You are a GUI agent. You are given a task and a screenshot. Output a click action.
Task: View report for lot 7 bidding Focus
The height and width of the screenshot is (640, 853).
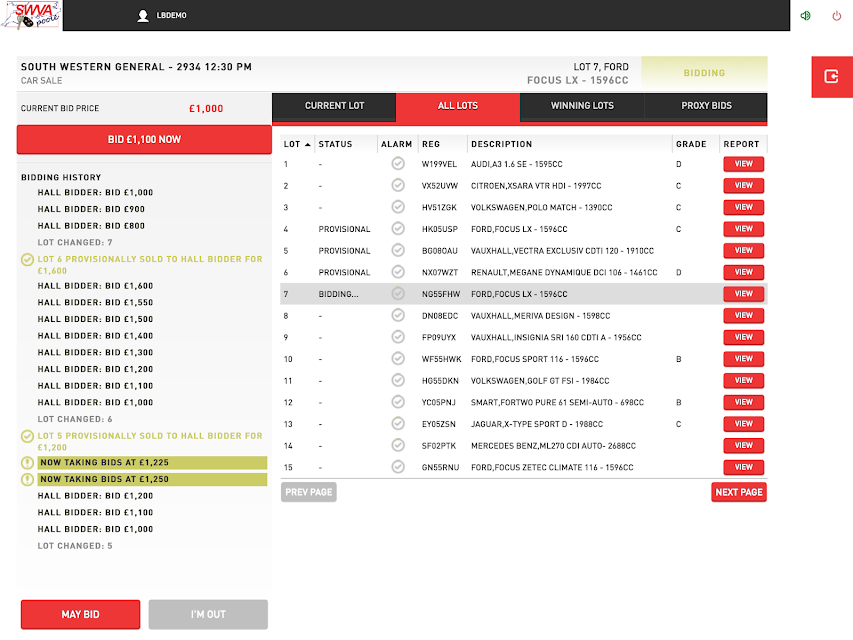click(x=744, y=294)
